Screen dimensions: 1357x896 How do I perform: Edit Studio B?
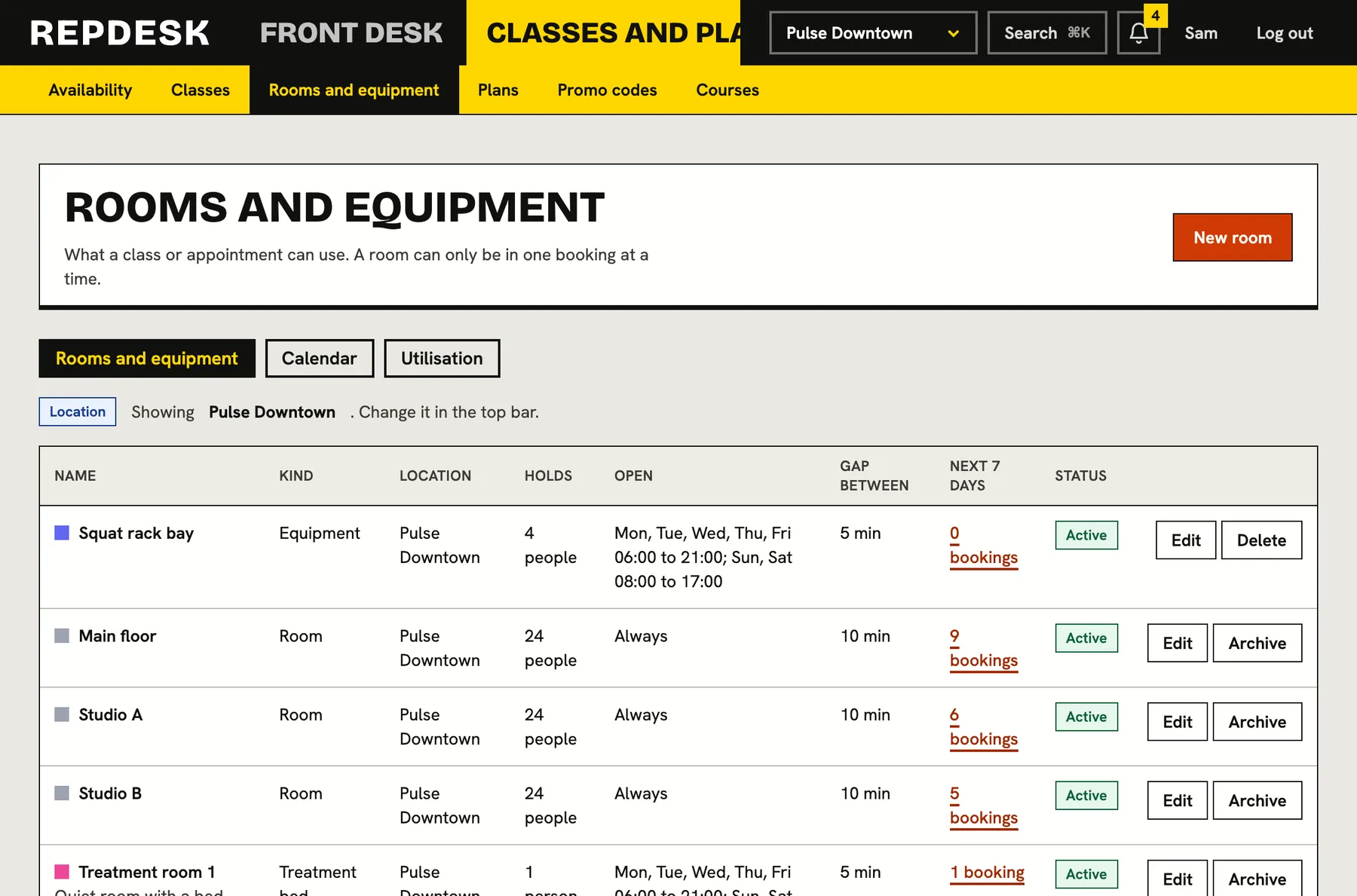[x=1178, y=800]
